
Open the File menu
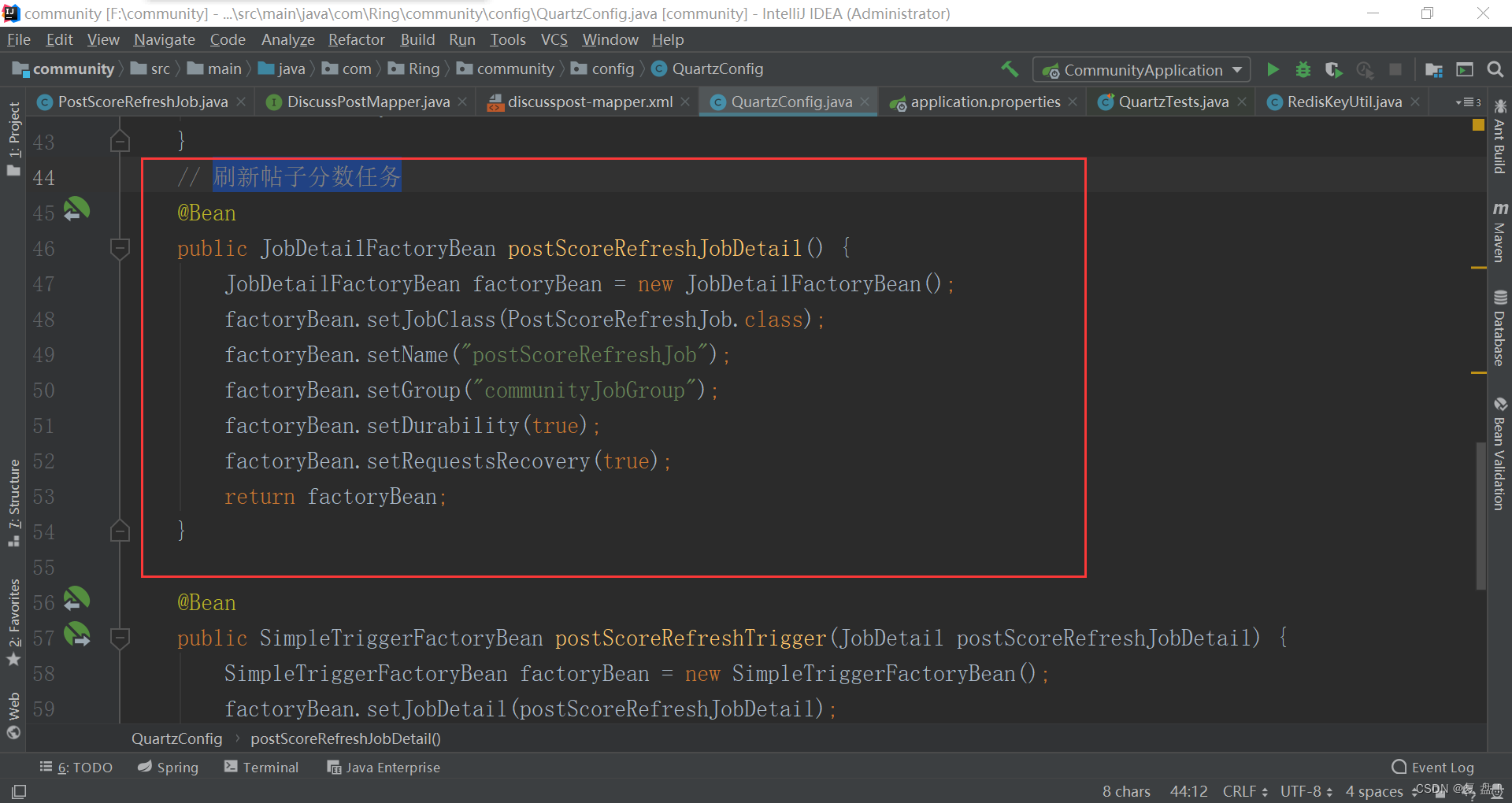18,39
